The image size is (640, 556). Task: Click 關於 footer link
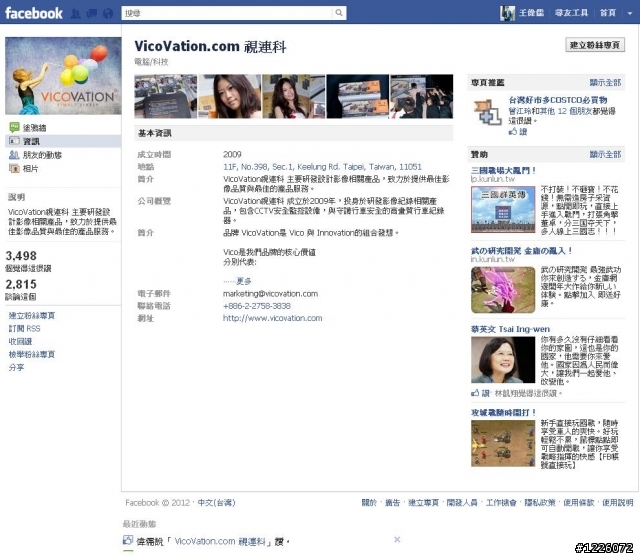(x=369, y=503)
